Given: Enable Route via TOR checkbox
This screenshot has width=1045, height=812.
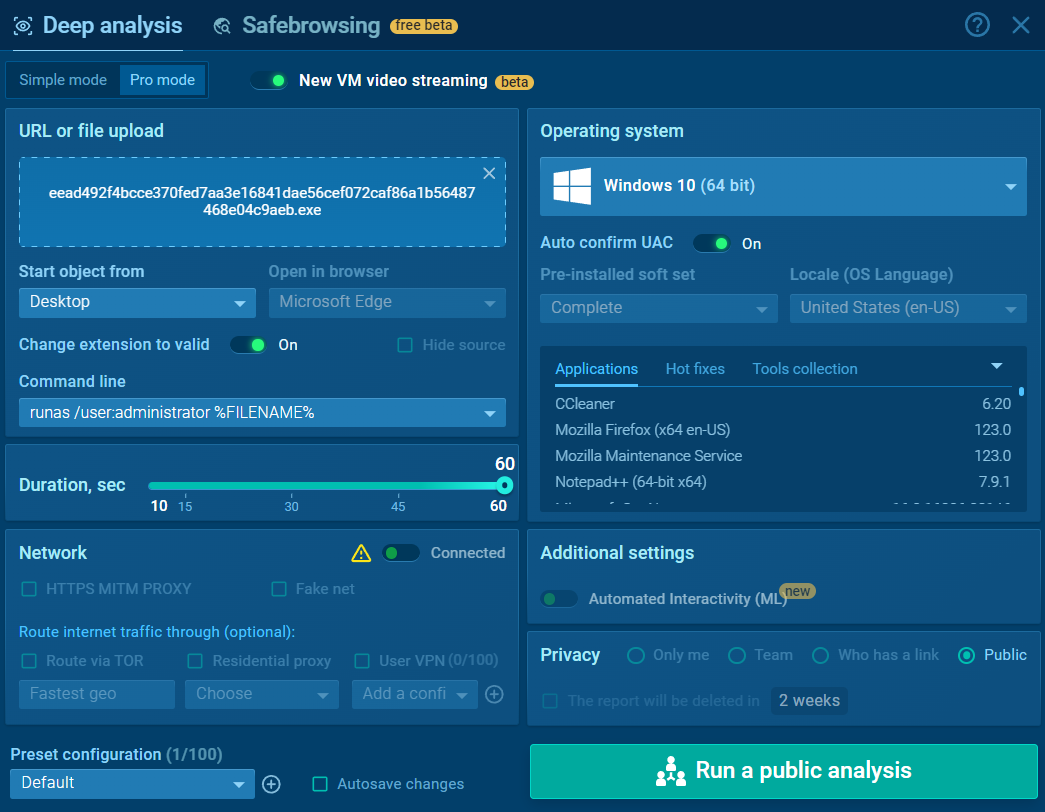Looking at the screenshot, I should pos(29,661).
